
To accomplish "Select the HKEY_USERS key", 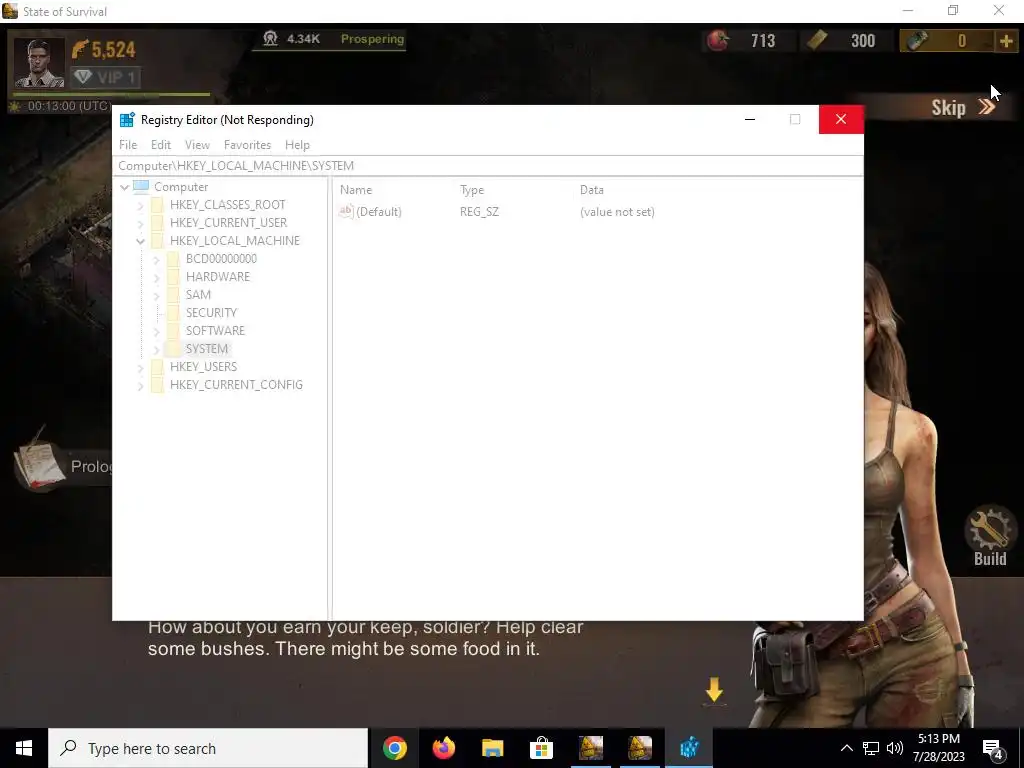I will 203,366.
